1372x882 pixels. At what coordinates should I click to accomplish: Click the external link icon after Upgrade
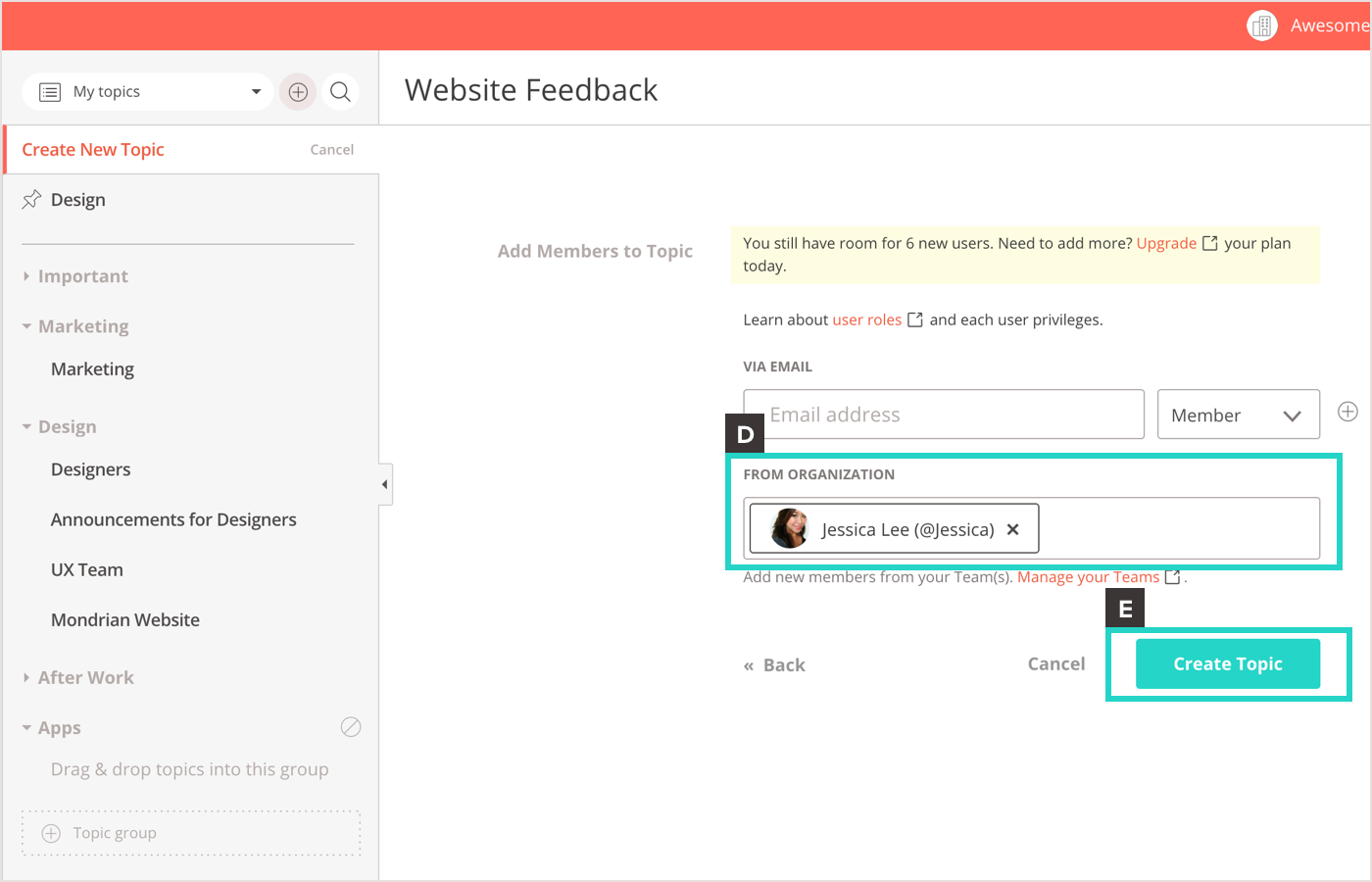click(1210, 243)
